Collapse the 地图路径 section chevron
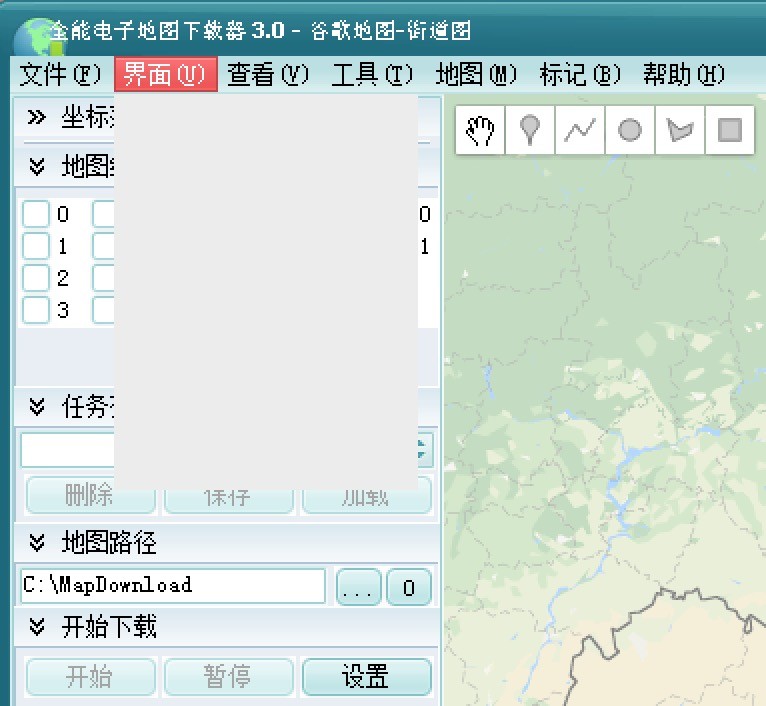766x706 pixels. [x=37, y=542]
